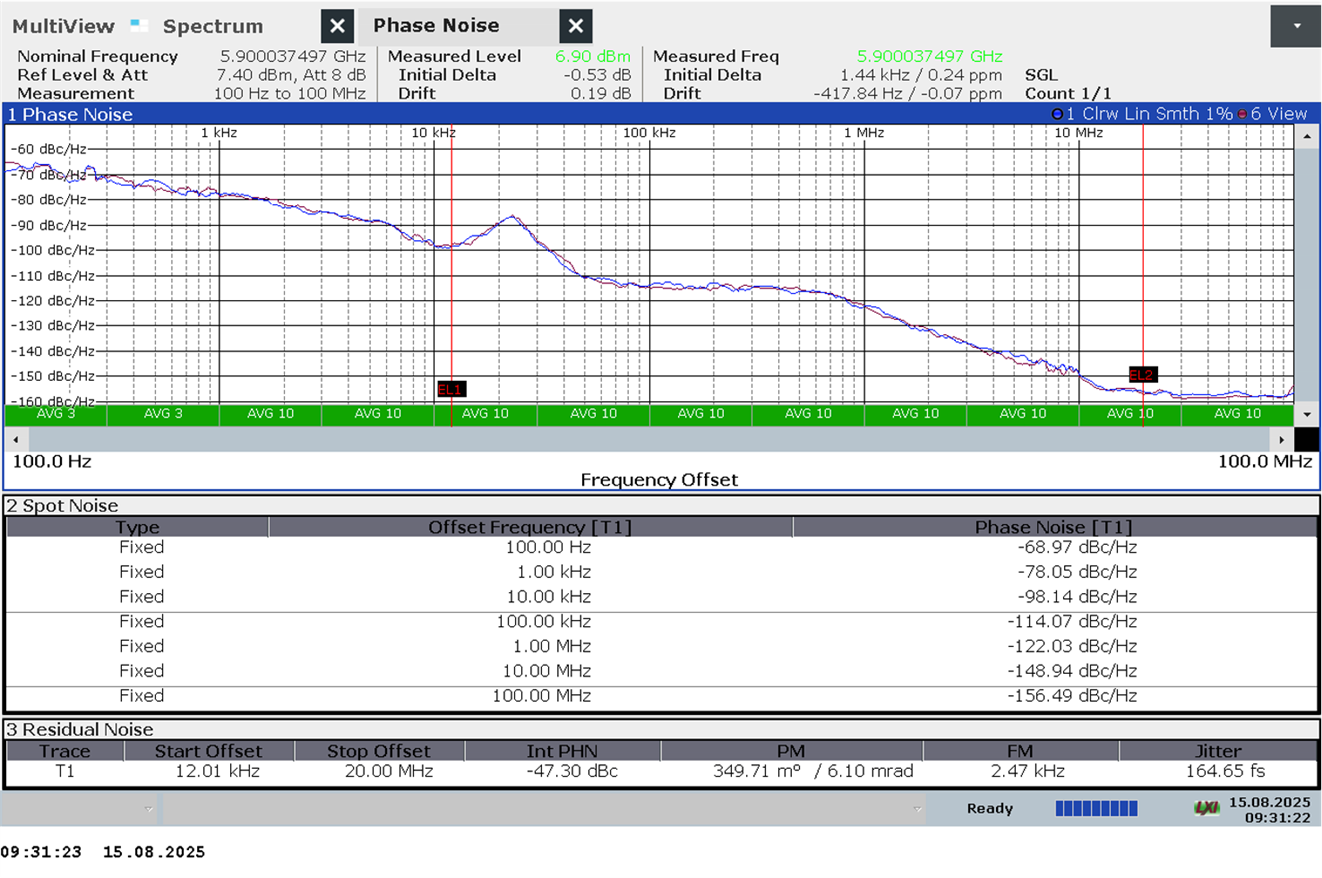Click the Frequency Offset axis label

tap(659, 480)
